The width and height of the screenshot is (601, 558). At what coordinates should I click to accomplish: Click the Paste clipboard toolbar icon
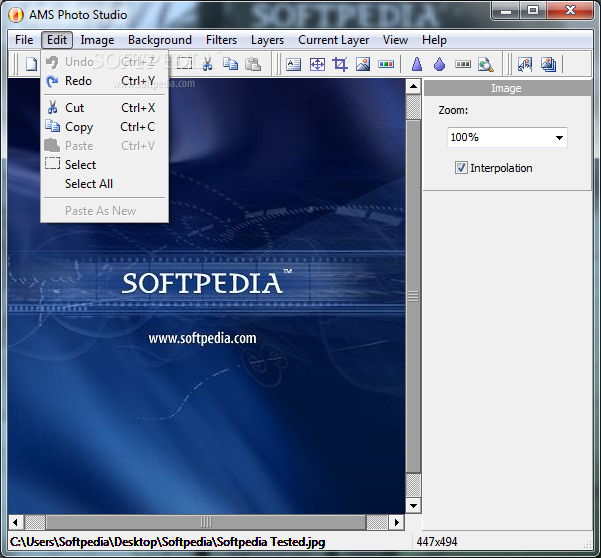(253, 64)
